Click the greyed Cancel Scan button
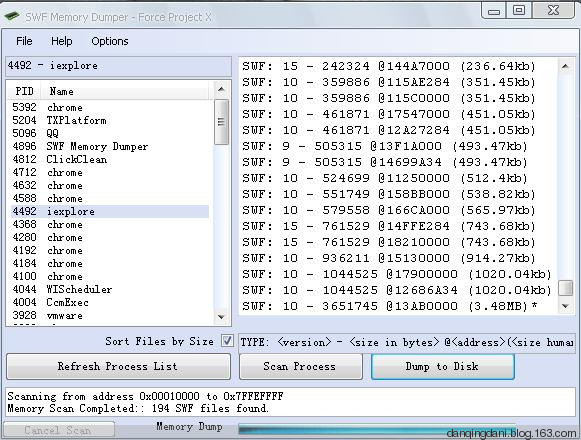581x440 pixels. click(x=59, y=430)
